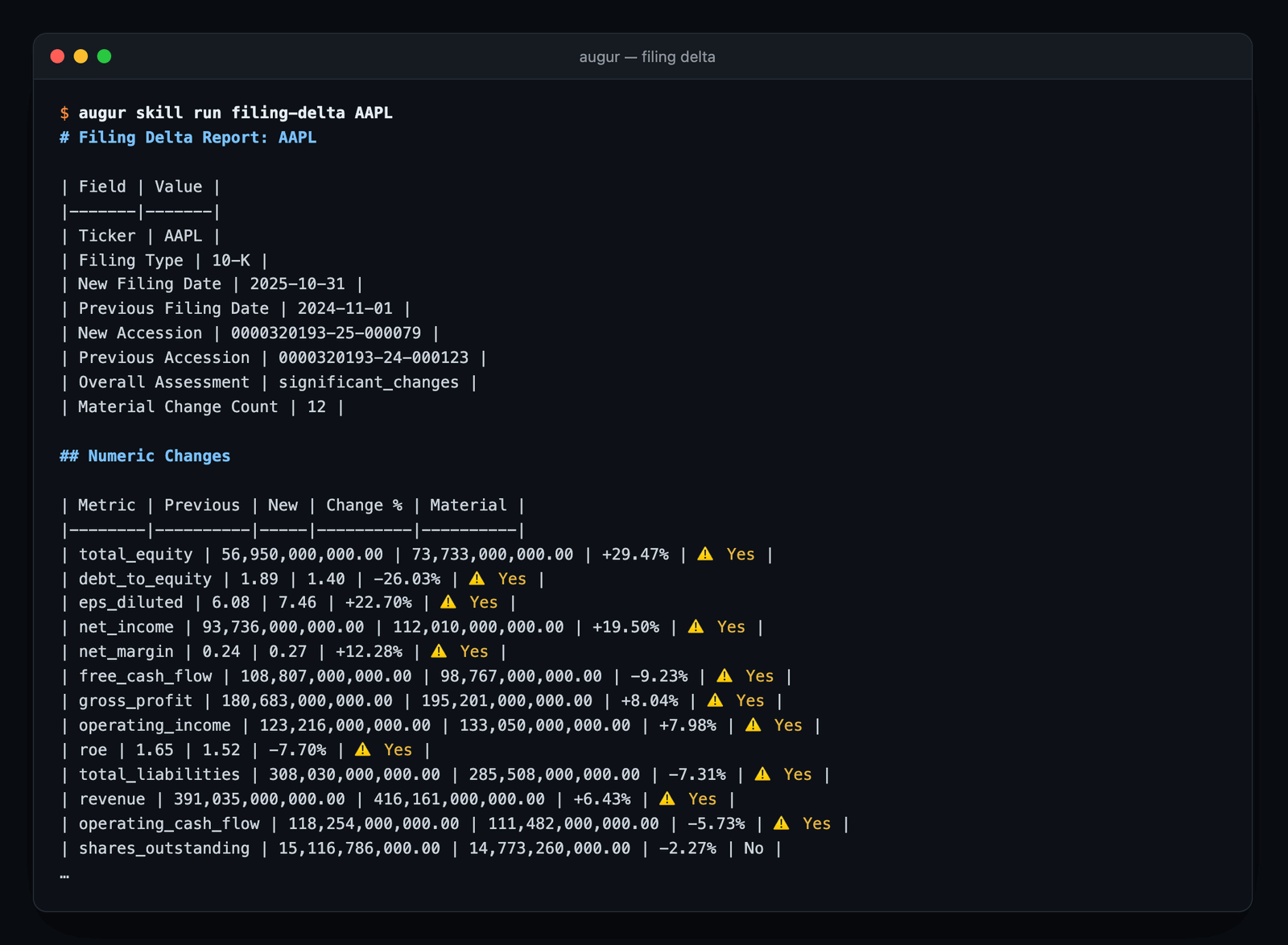This screenshot has width=1288, height=945.
Task: Click the command 'augur skill run filing-delta AAPL'
Action: (236, 113)
